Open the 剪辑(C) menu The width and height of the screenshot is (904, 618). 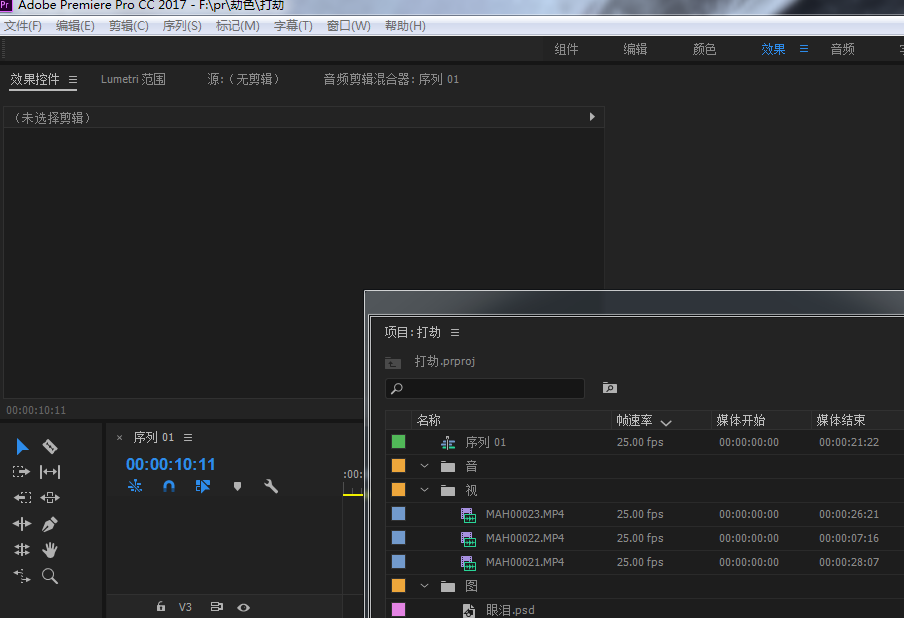tap(129, 26)
